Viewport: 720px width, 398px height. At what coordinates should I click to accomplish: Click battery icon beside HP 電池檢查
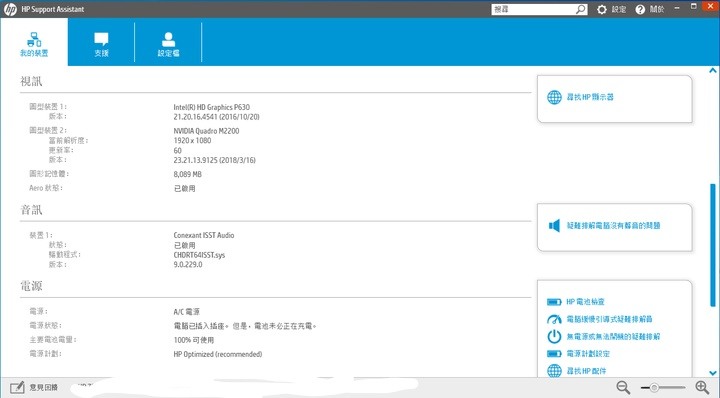(554, 302)
